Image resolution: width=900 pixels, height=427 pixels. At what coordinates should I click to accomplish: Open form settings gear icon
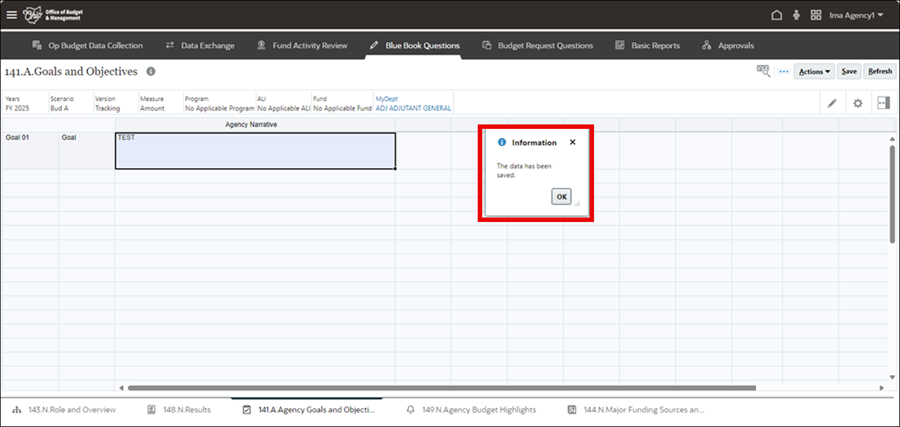click(857, 103)
